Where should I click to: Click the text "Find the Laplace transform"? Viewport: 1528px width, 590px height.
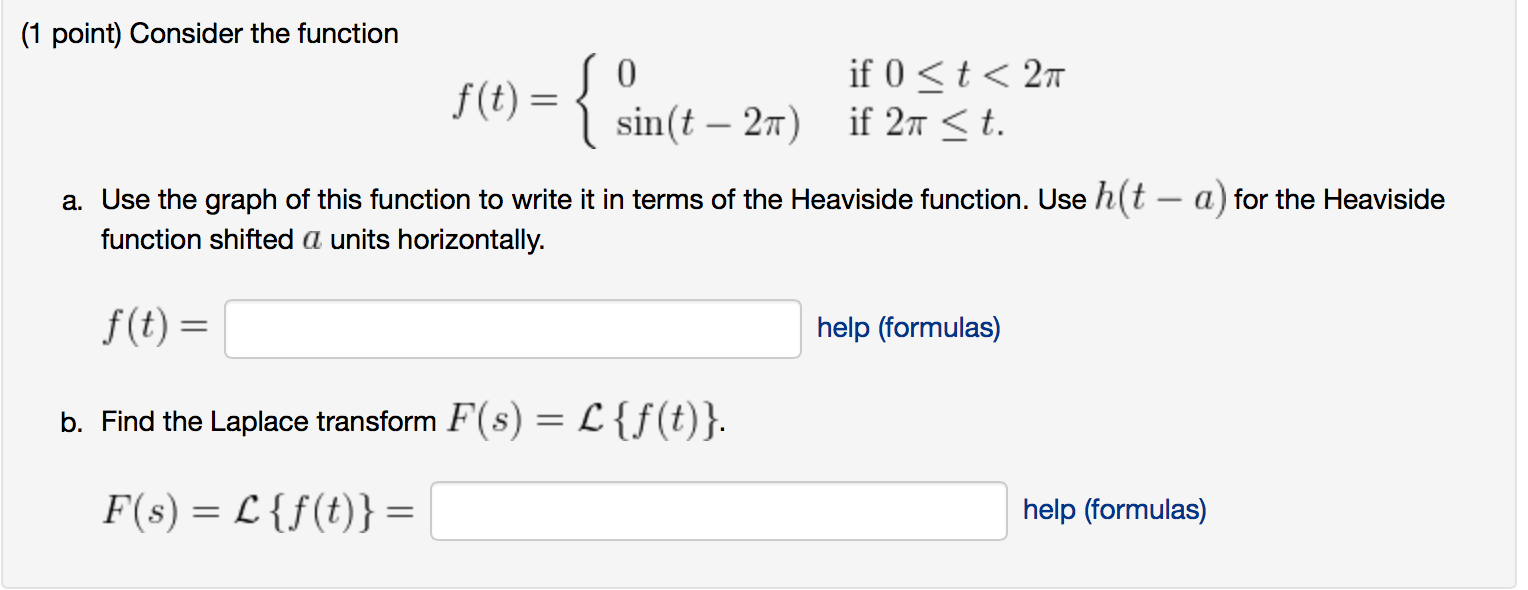click(268, 423)
